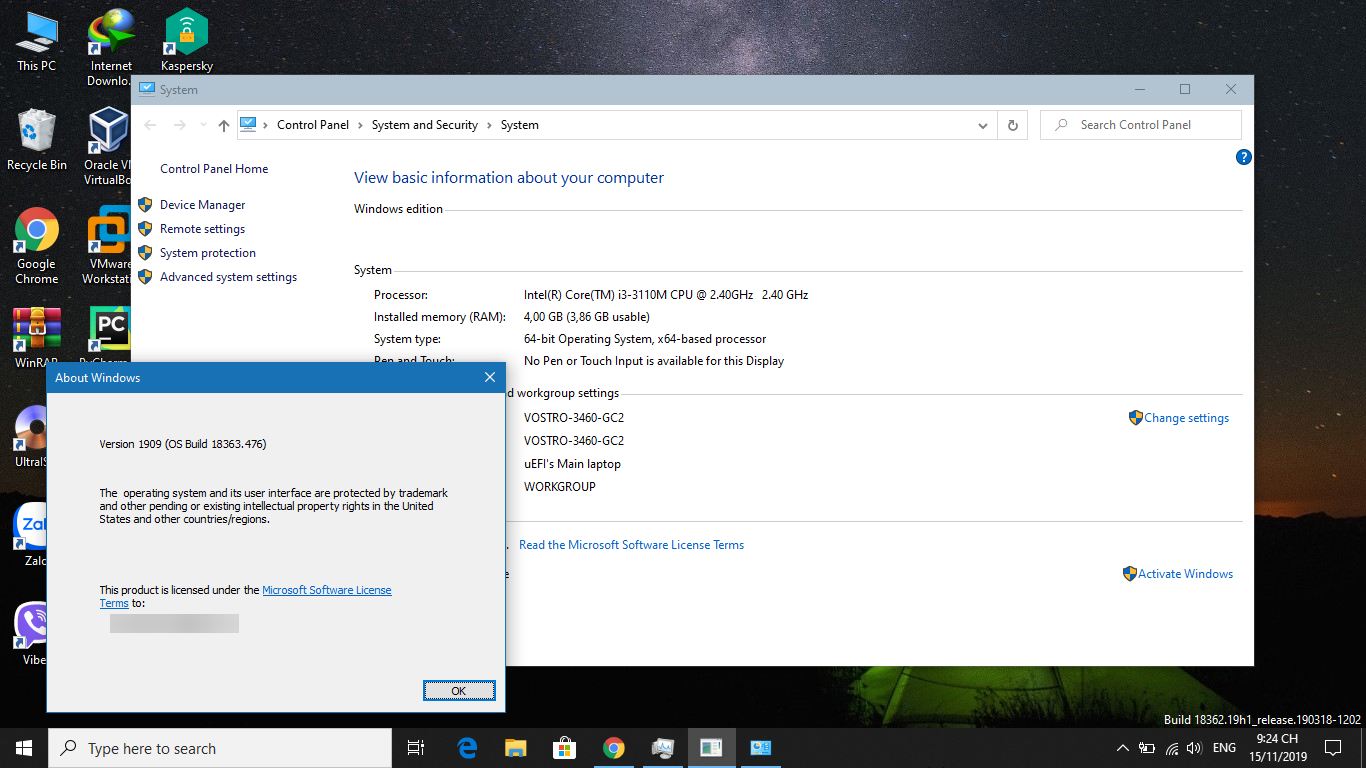Select the Recycle Bin desktop icon

[37, 140]
